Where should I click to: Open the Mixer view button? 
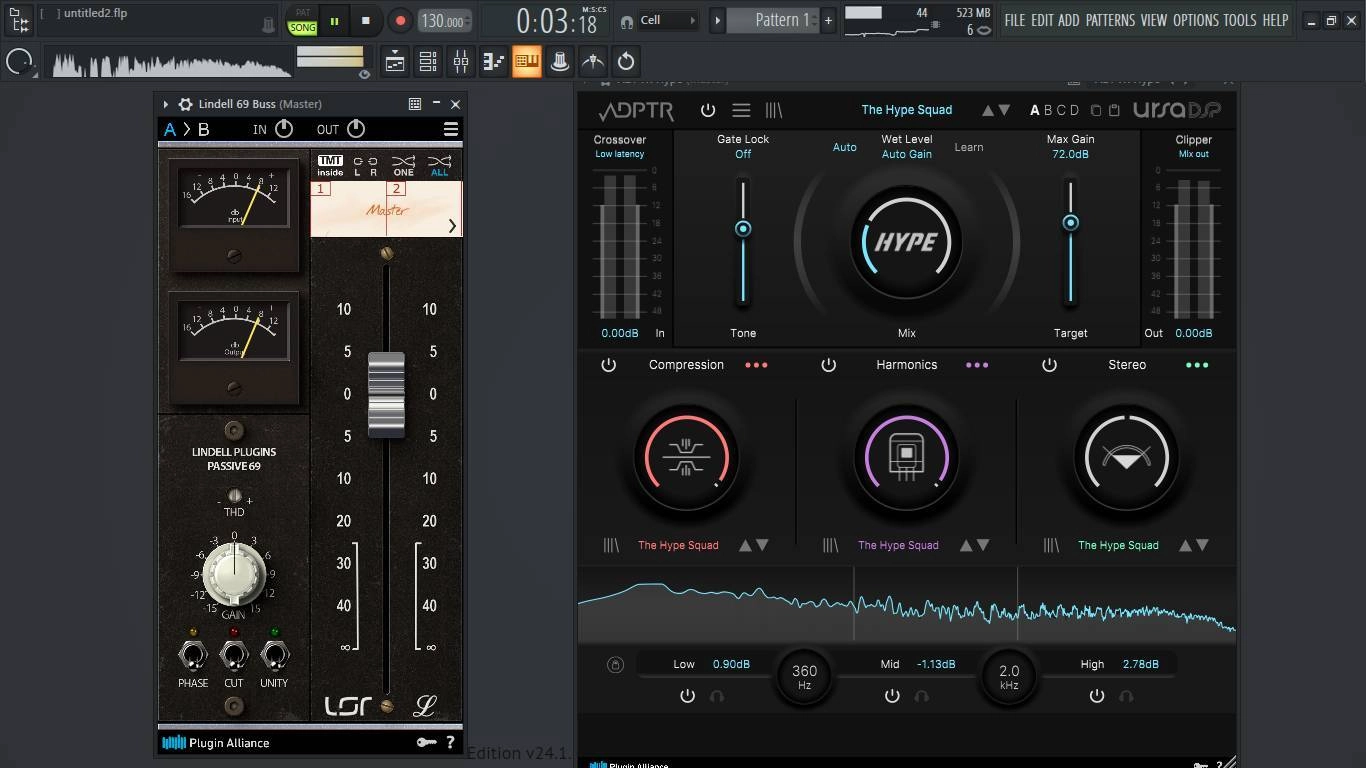tap(461, 62)
